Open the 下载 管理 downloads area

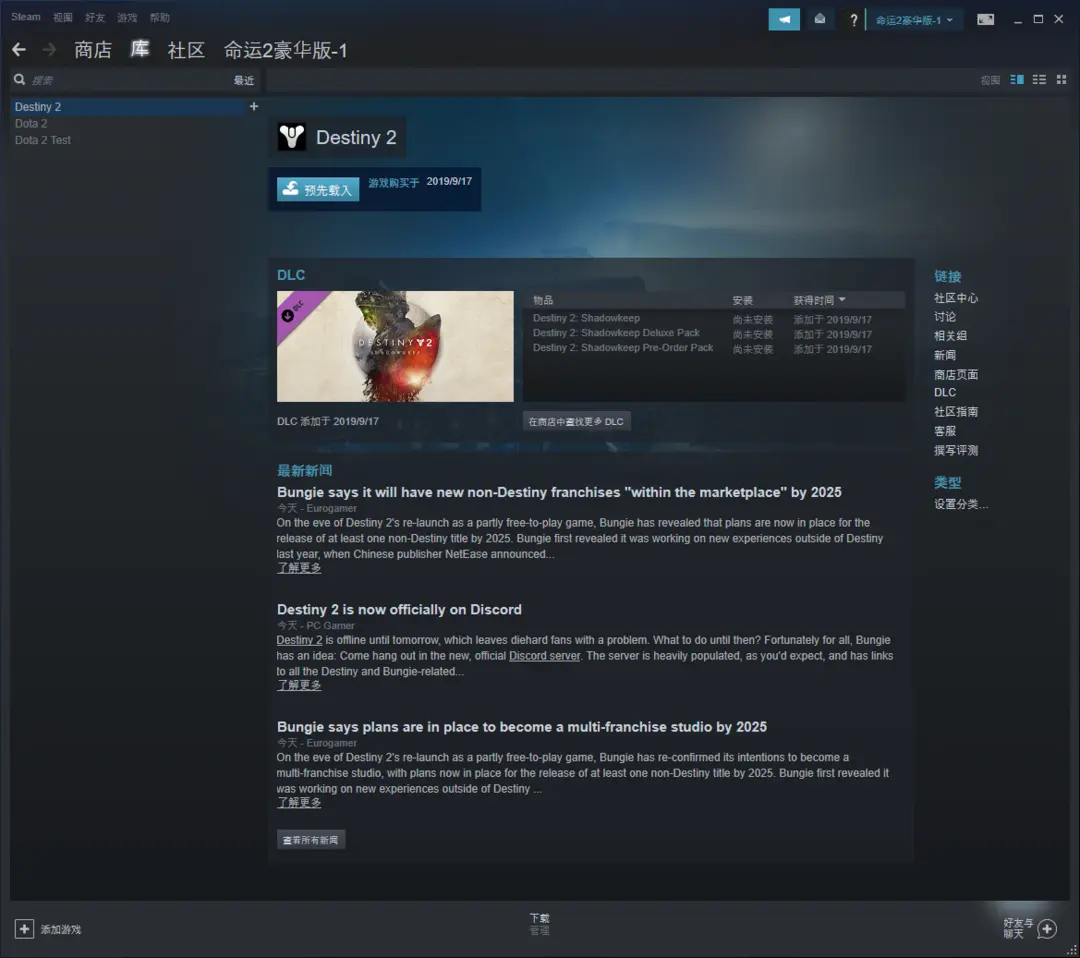(539, 924)
